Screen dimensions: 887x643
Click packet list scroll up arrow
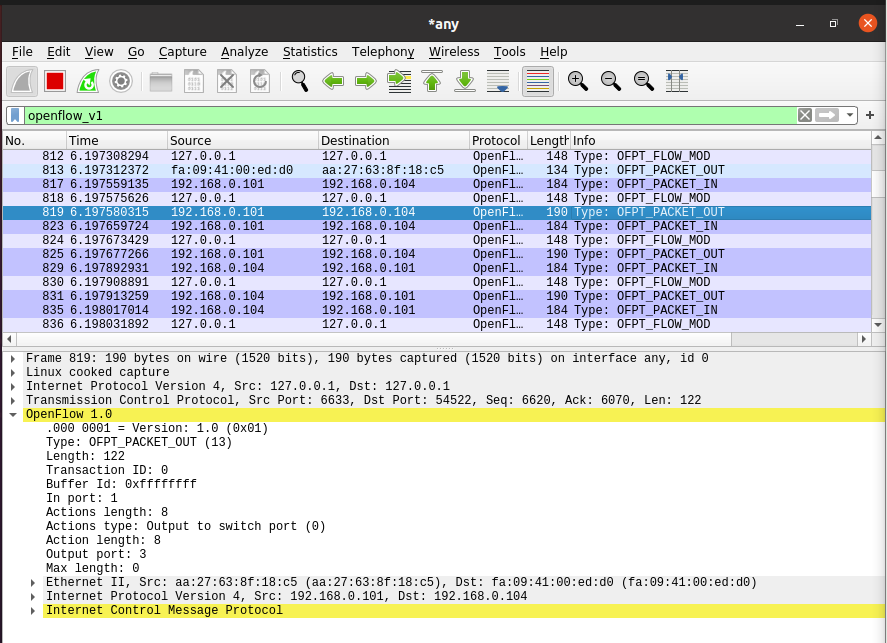(878, 137)
